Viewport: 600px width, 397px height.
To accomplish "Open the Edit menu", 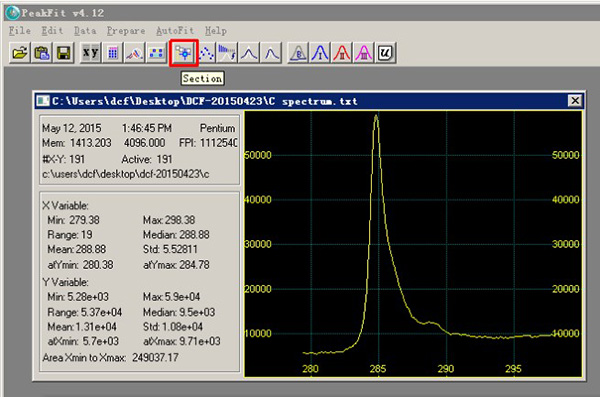I will [52, 30].
